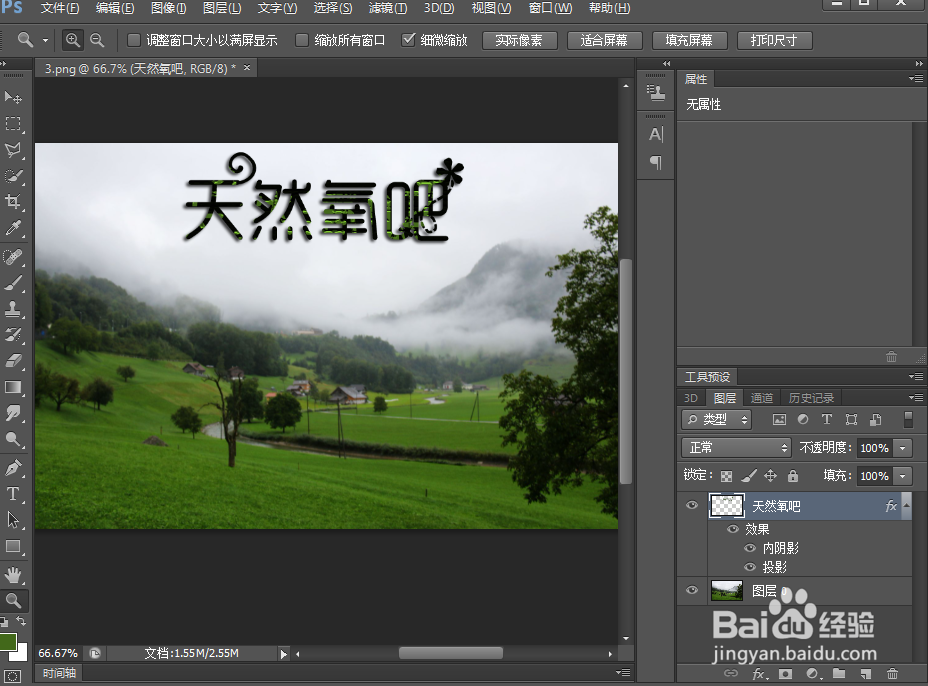Select the Move tool

(13, 96)
